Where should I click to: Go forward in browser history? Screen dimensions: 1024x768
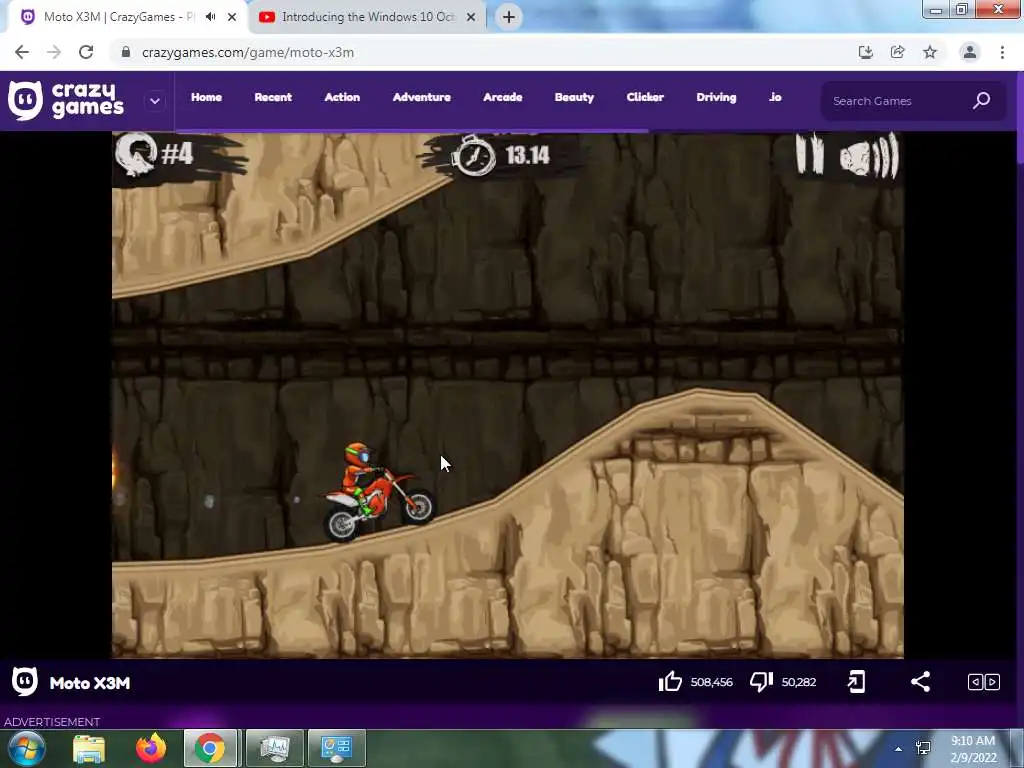tap(54, 52)
